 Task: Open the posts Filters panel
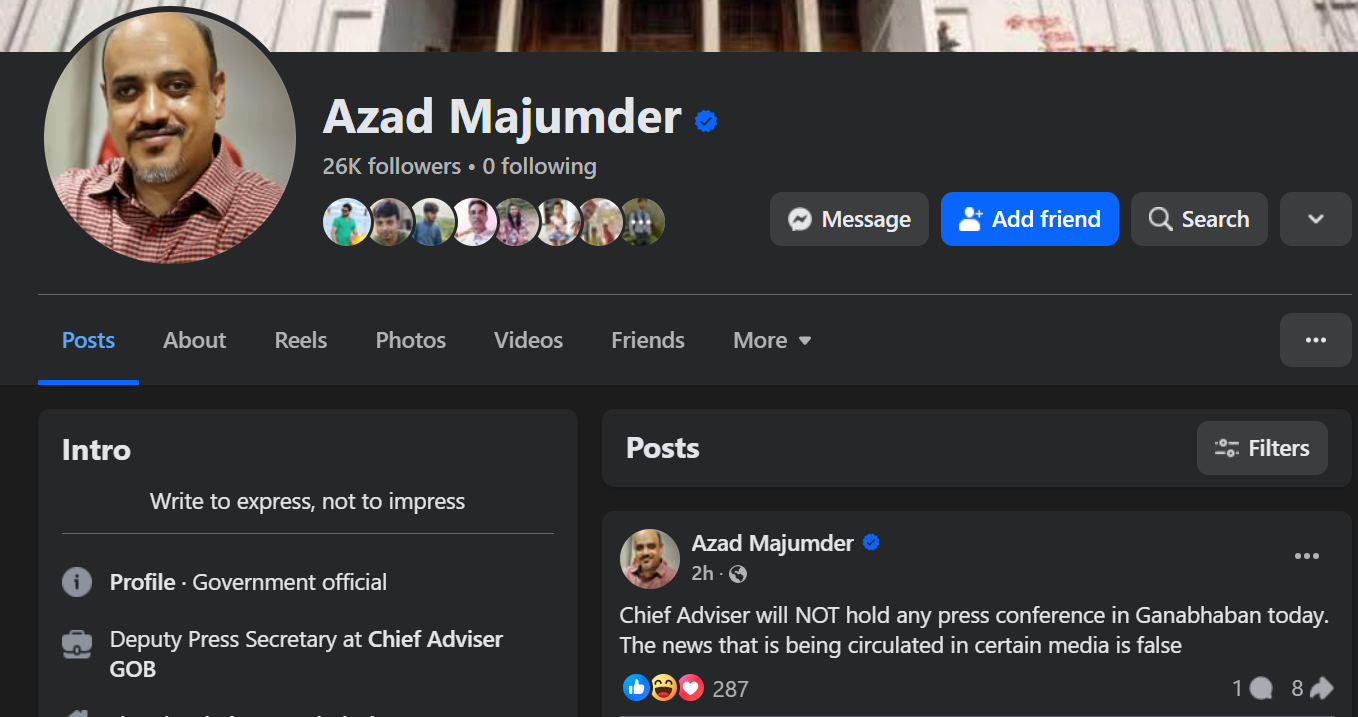click(x=1261, y=448)
